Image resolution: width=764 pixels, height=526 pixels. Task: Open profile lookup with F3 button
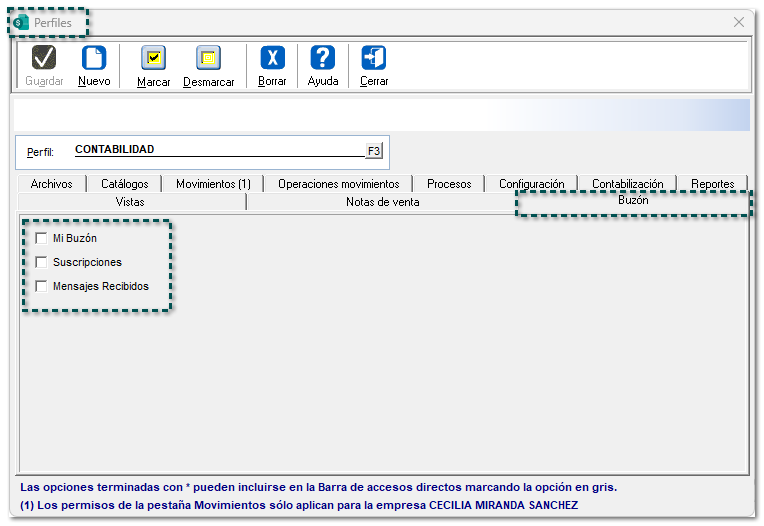pyautogui.click(x=373, y=151)
